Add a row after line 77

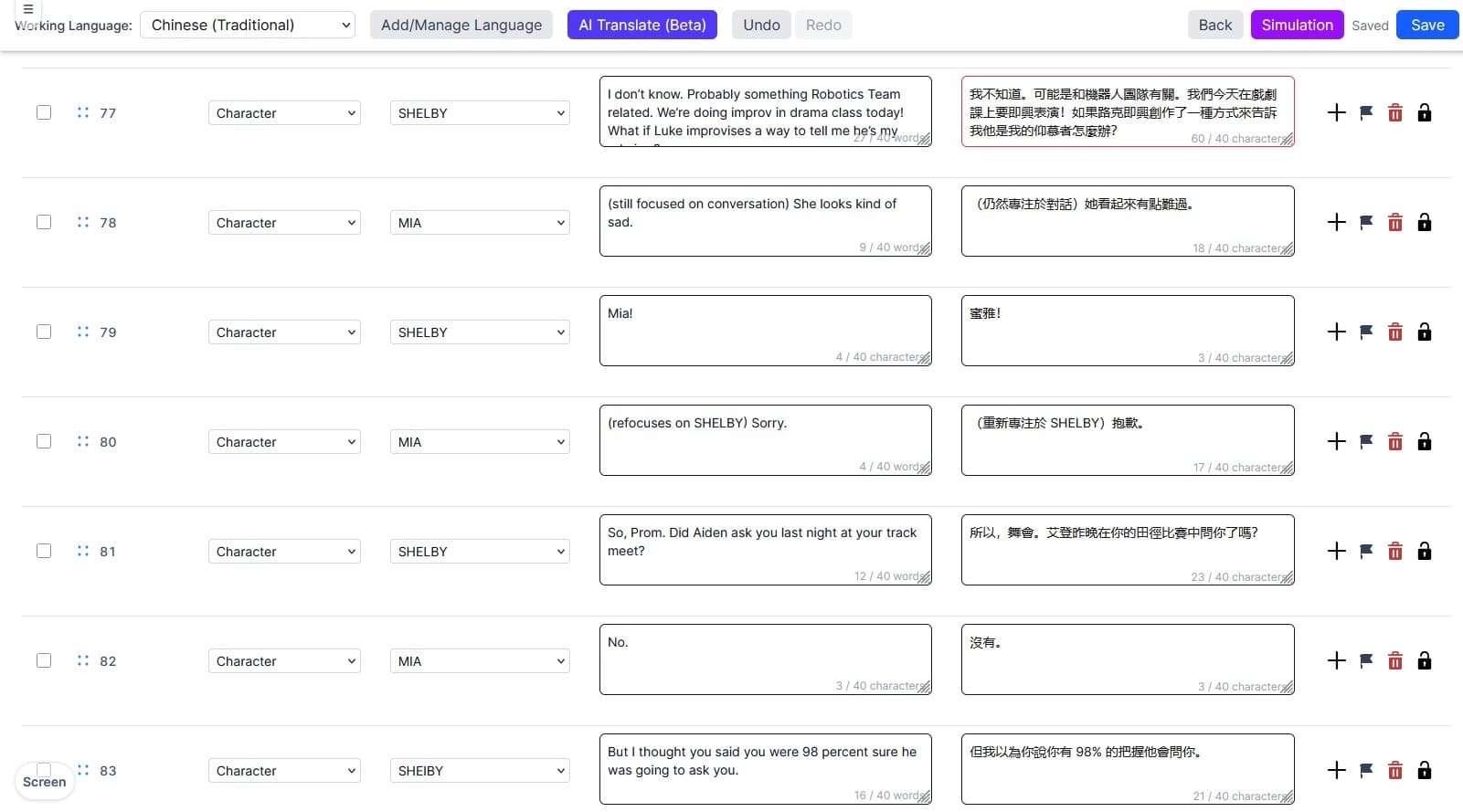coord(1337,112)
